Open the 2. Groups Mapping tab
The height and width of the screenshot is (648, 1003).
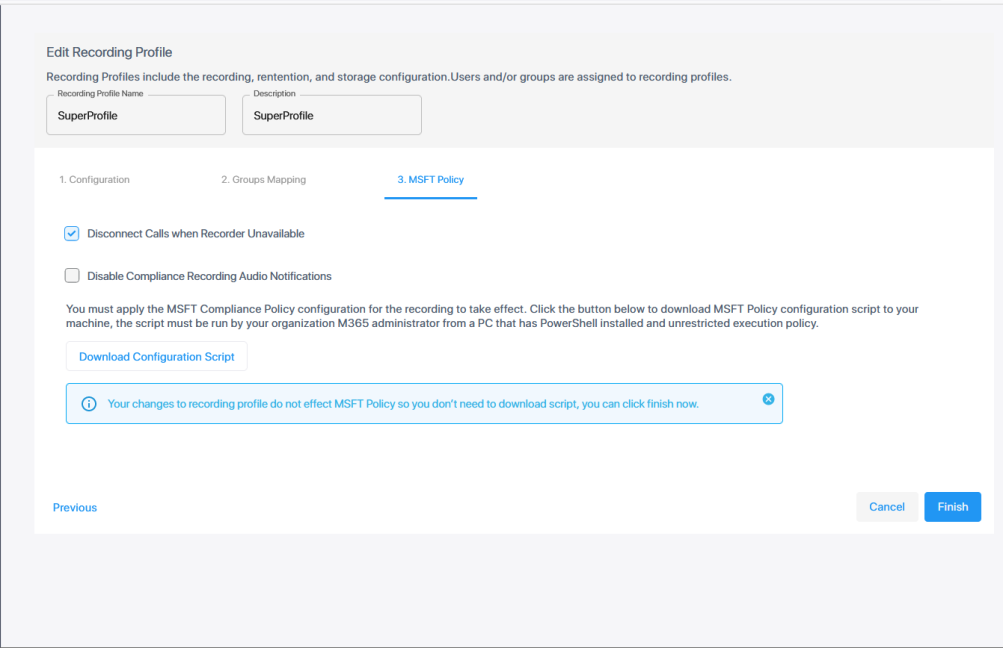tap(263, 180)
